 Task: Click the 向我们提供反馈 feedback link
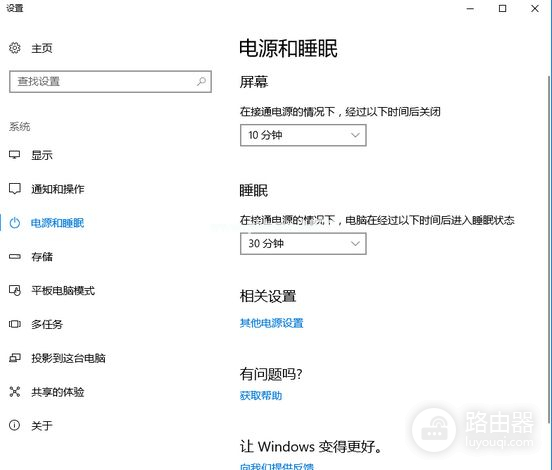pyautogui.click(x=277, y=466)
